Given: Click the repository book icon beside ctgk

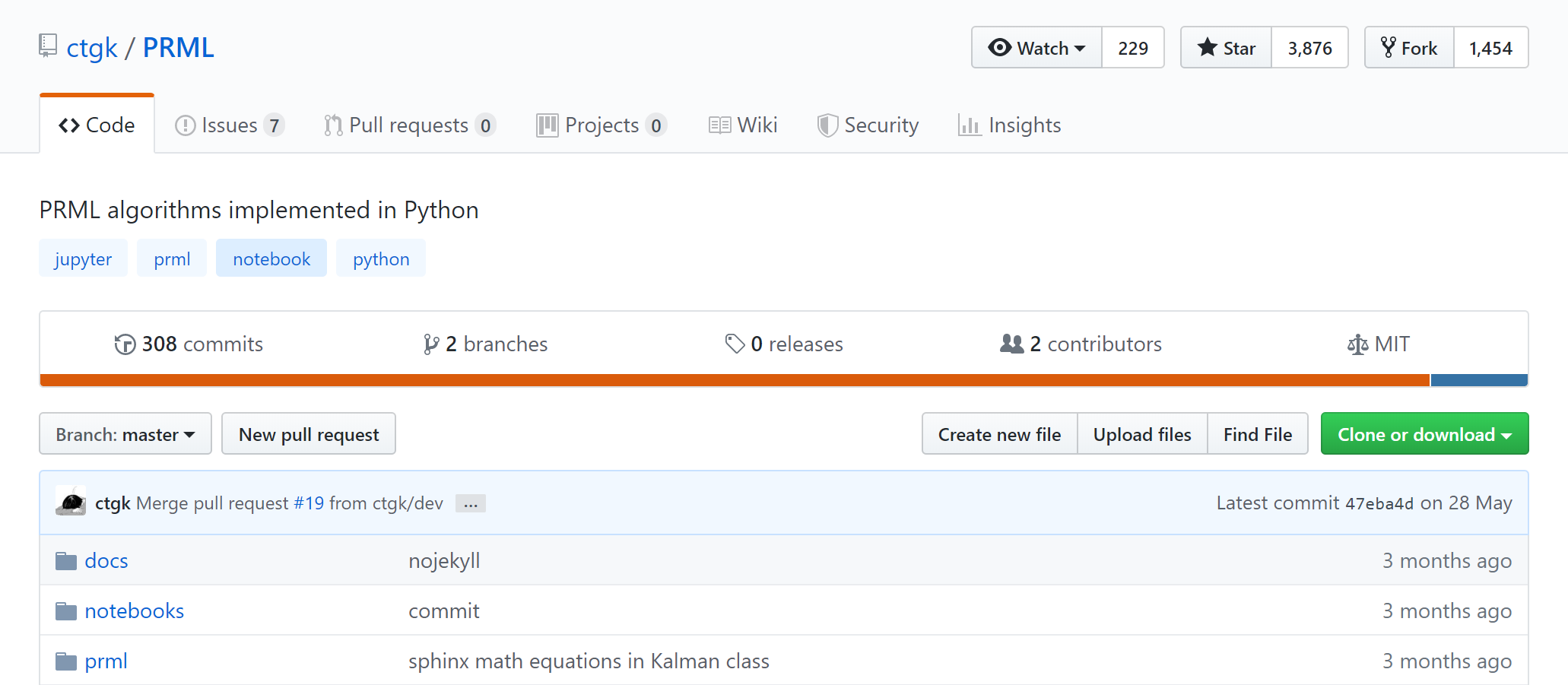Looking at the screenshot, I should [x=48, y=46].
